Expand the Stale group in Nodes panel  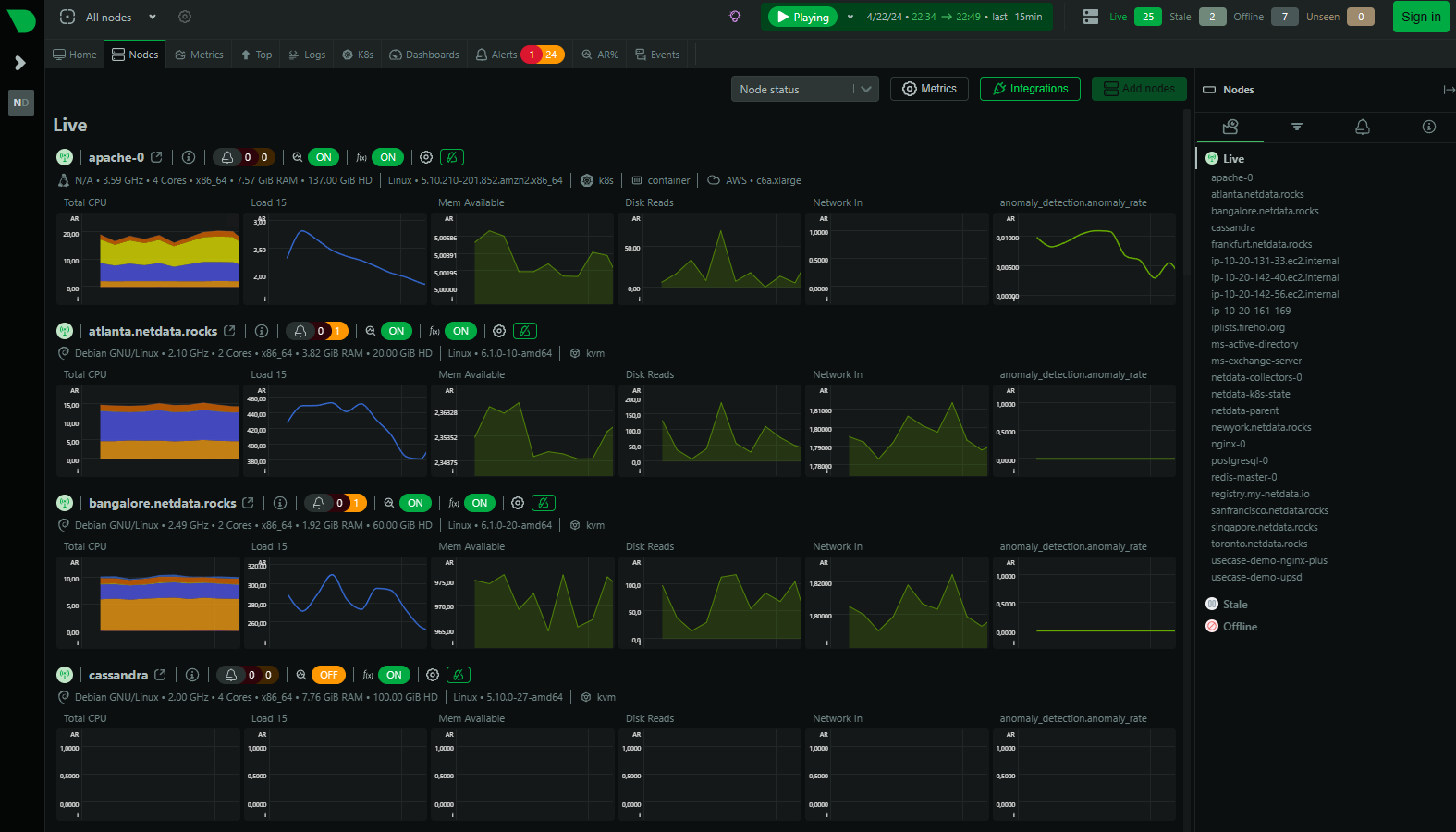(1235, 605)
